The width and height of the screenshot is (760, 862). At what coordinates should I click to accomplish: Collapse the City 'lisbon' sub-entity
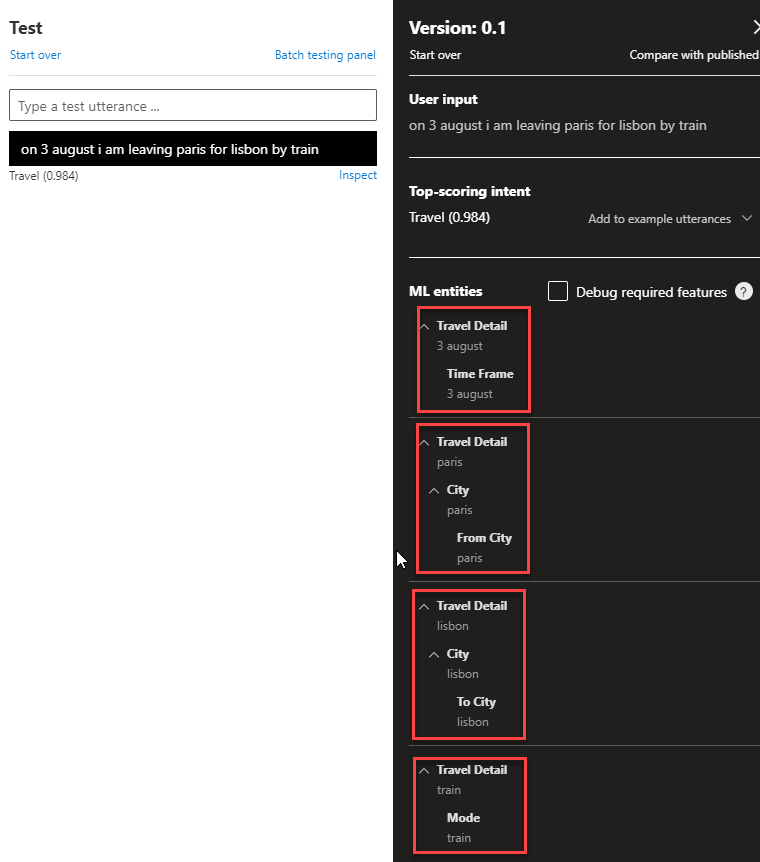[434, 654]
